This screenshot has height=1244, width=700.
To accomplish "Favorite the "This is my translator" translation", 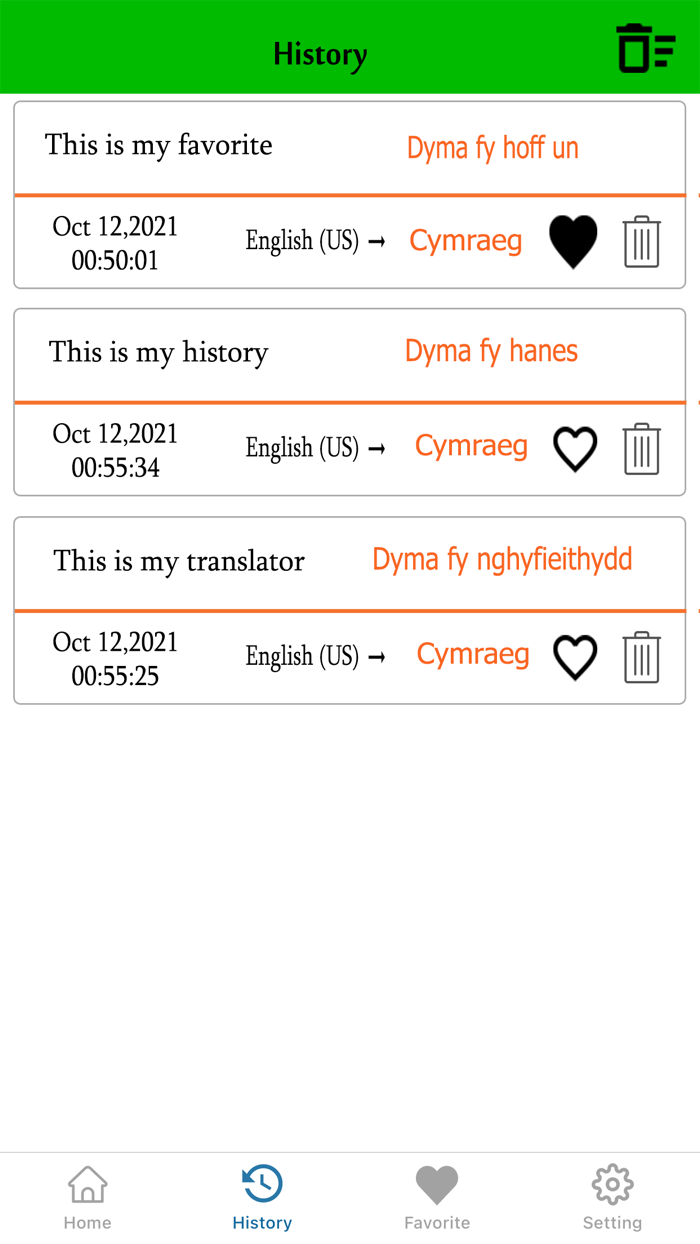I will click(x=575, y=656).
